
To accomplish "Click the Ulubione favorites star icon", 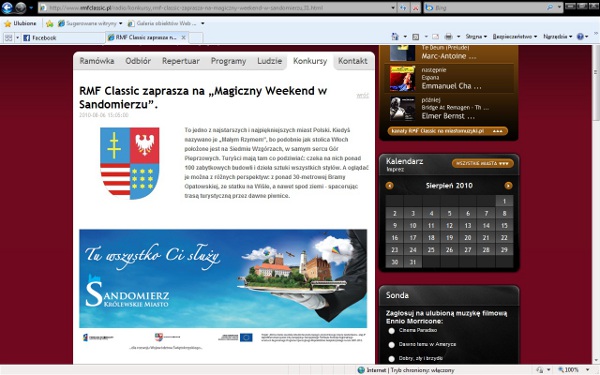I will coord(8,24).
